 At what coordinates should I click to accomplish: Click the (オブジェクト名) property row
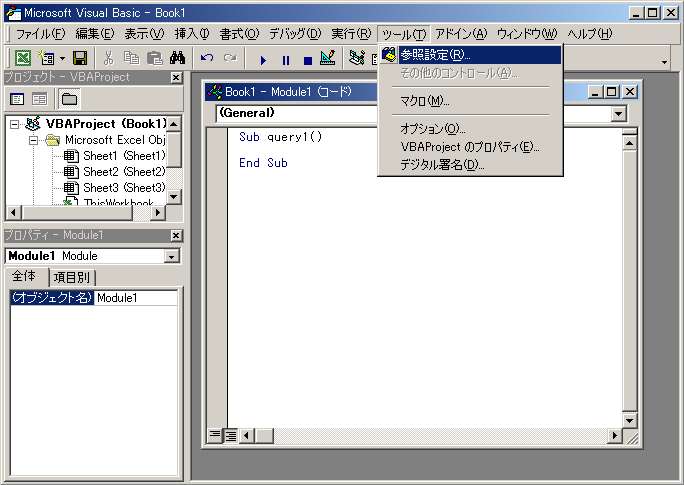tap(51, 298)
